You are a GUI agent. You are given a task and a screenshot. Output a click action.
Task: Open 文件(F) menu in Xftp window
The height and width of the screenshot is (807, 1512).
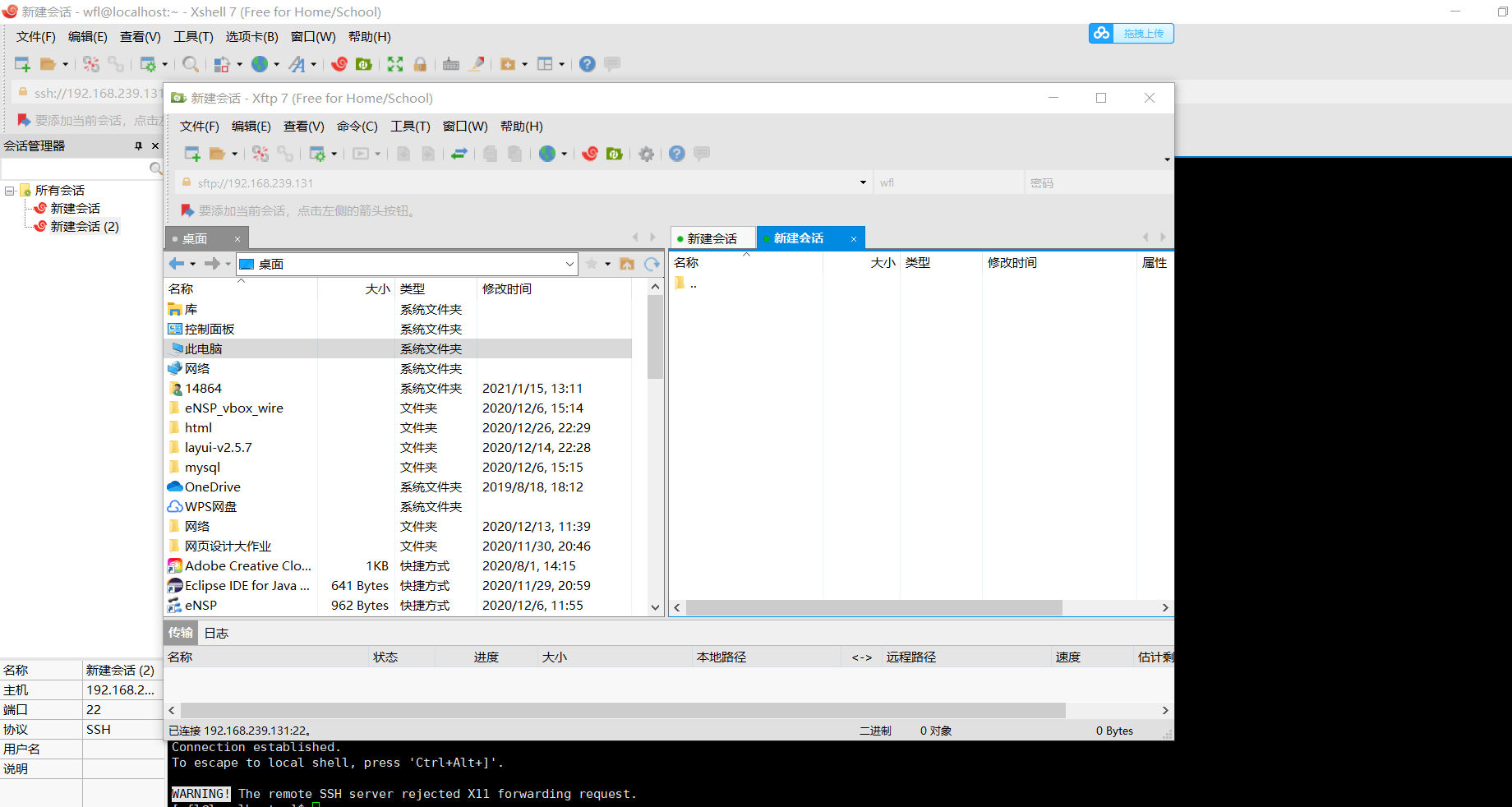(200, 127)
